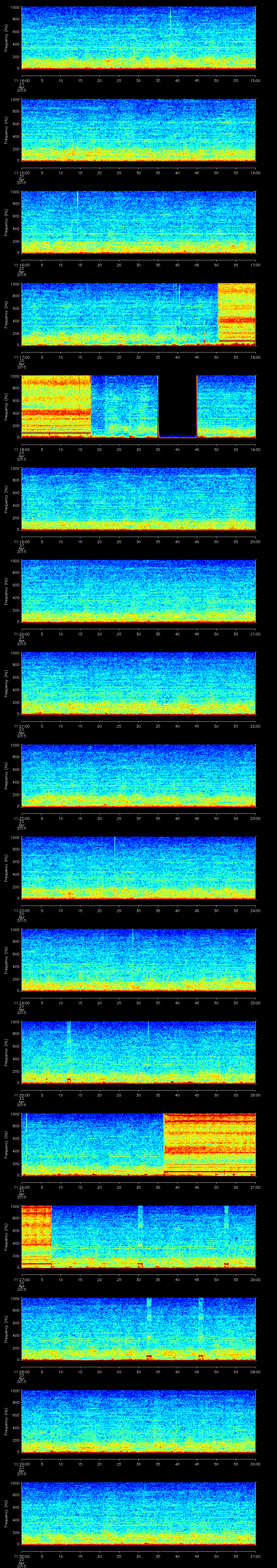Open the 11:21:00 spectrogram panel

point(138,683)
